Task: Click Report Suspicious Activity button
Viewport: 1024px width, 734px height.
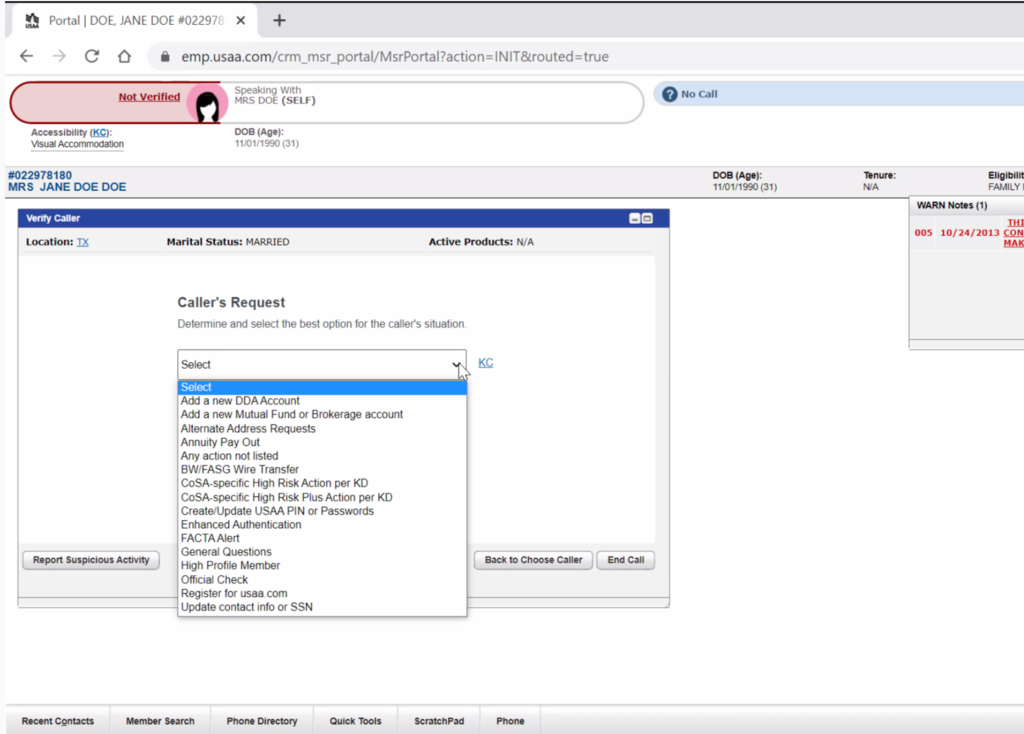Action: (x=91, y=560)
